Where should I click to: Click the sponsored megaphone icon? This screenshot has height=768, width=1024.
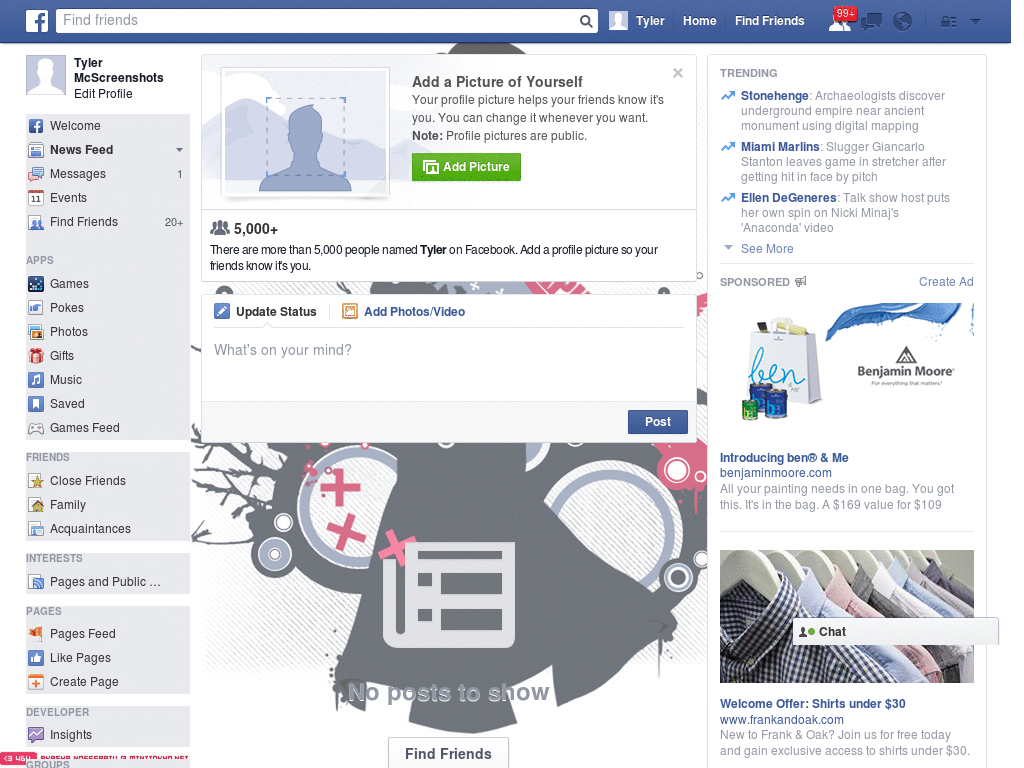(x=801, y=282)
